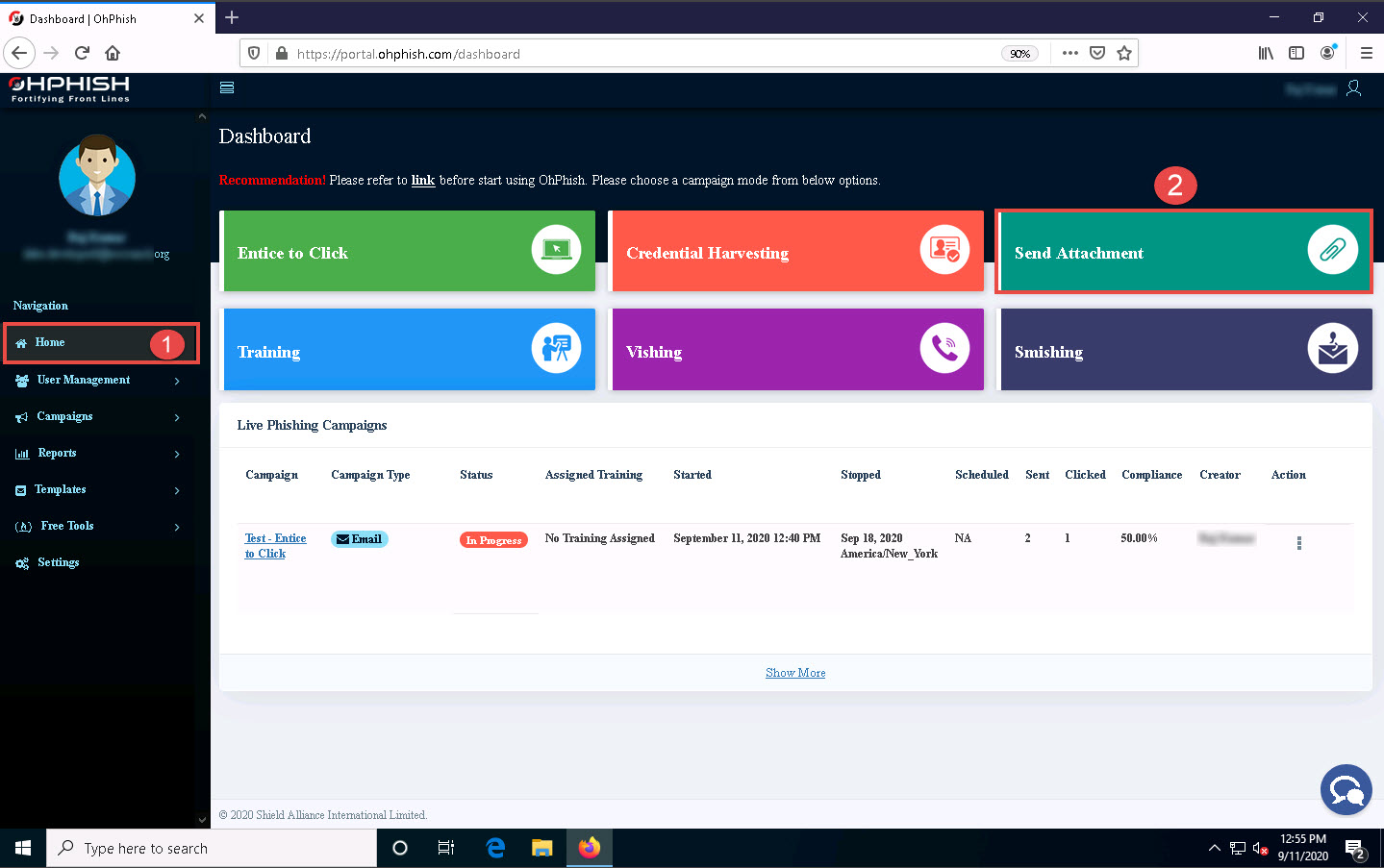Expand the Free Tools chevron arrow
The image size is (1384, 868).
177,527
